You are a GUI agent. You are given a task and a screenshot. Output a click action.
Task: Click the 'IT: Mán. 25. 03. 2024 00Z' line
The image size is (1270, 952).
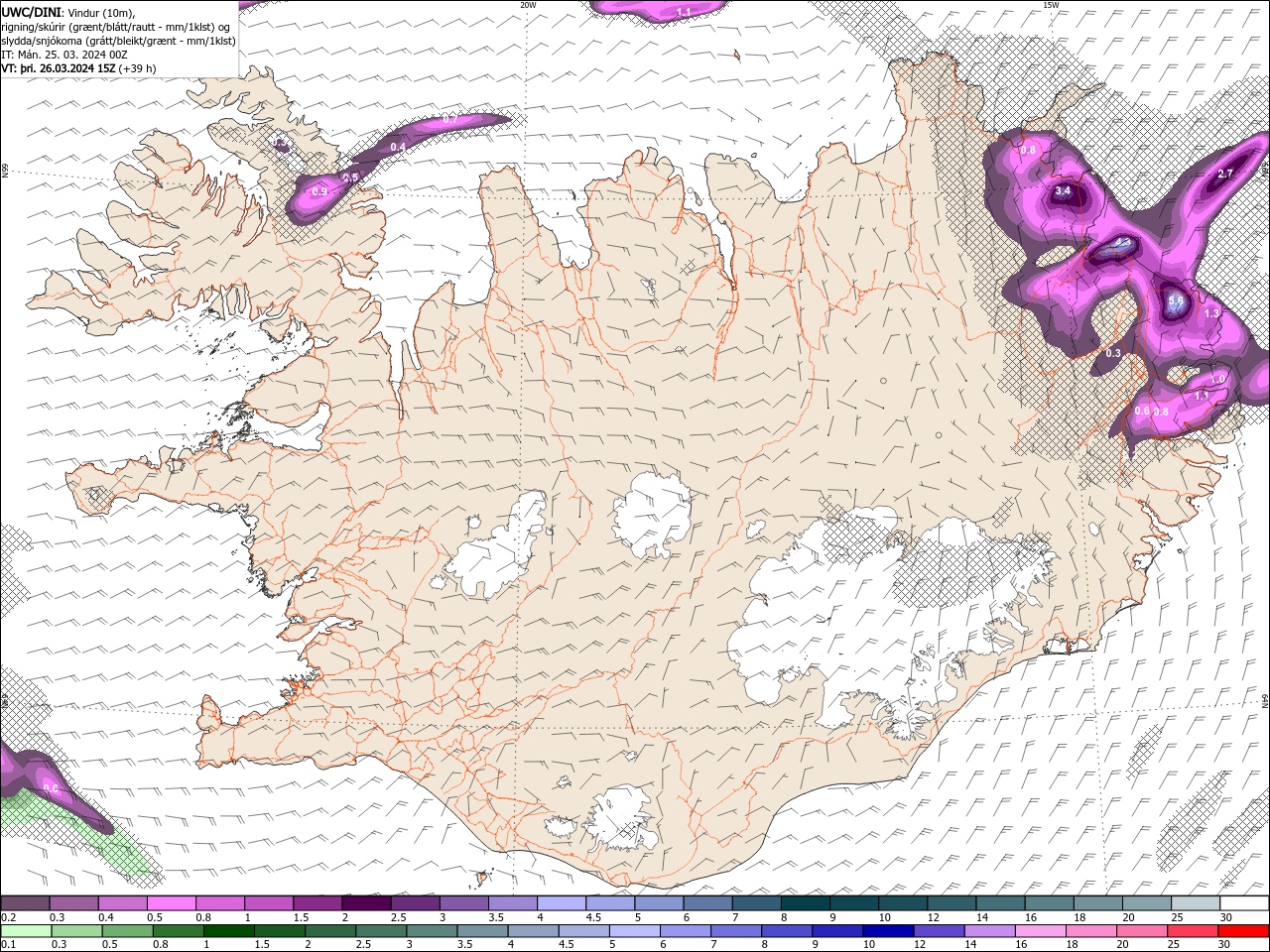65,55
